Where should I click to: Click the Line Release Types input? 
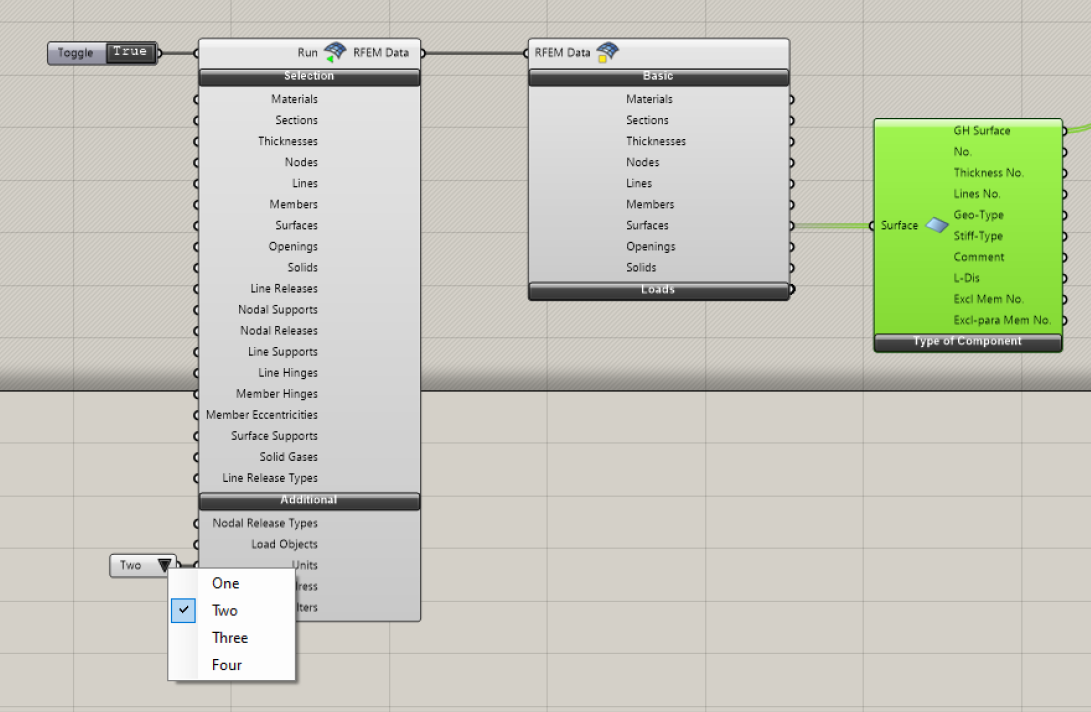pyautogui.click(x=270, y=478)
